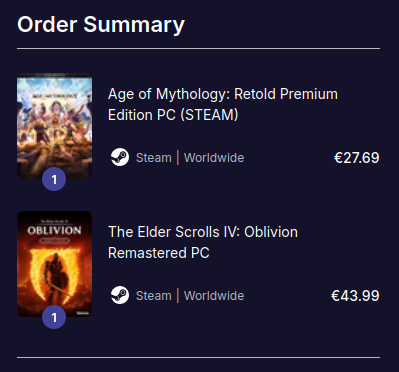Click the divider line below Order Summary

click(199, 49)
